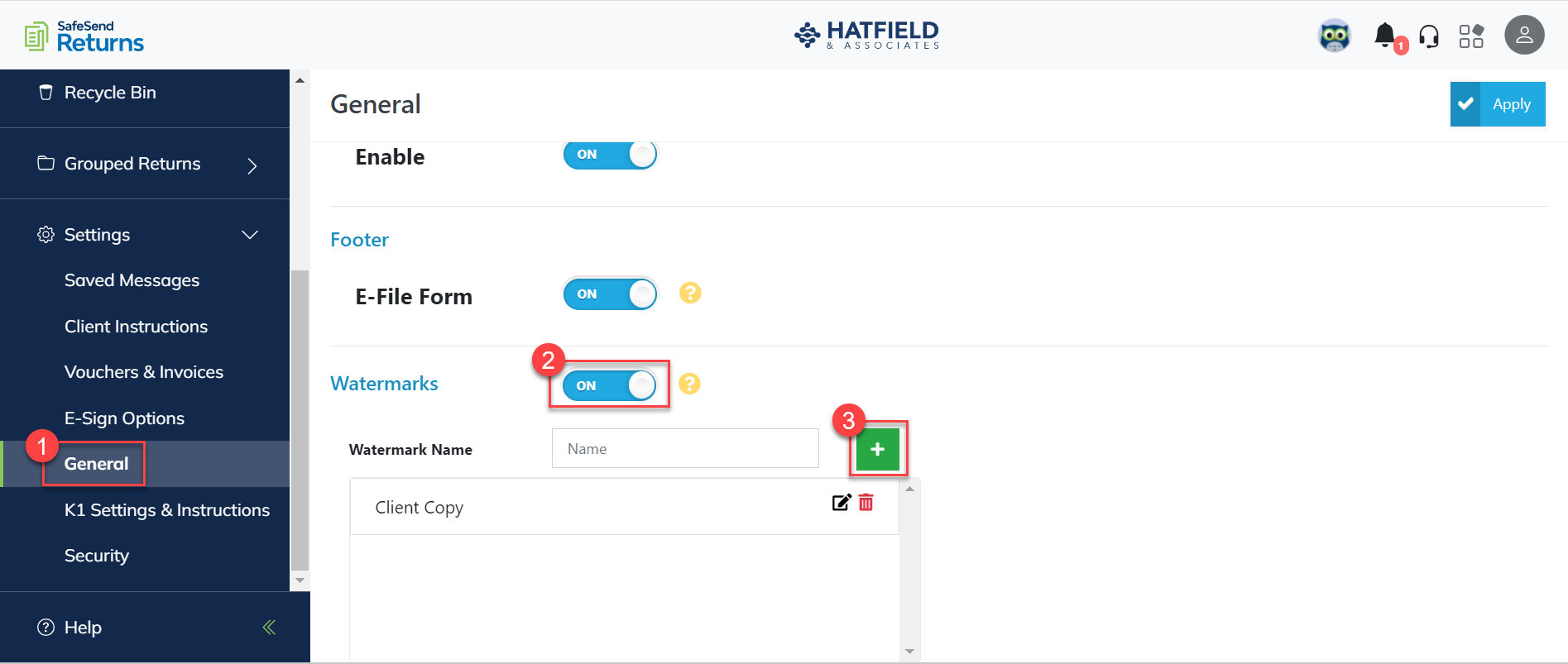Click the Watermarks help question mark
Image resolution: width=1568 pixels, height=664 pixels.
(x=690, y=384)
